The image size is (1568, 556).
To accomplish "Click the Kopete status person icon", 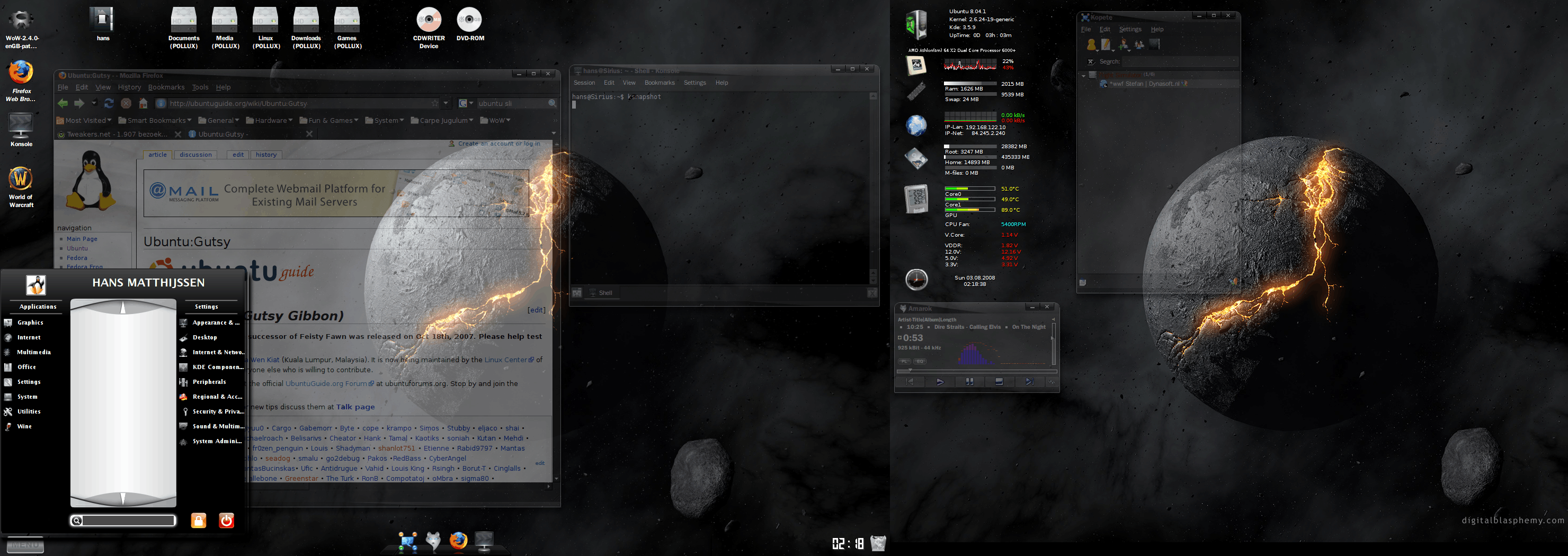I will coord(1091,44).
